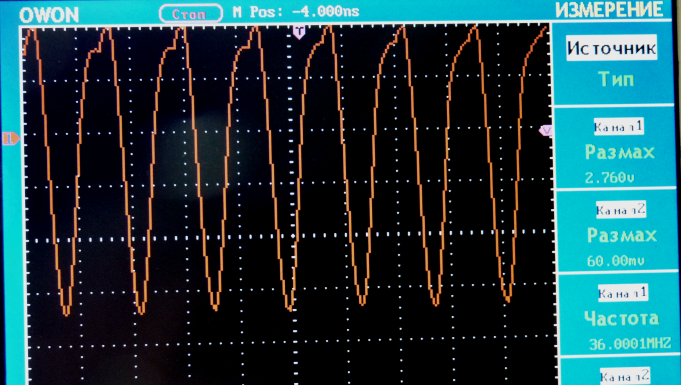Click the 60.00mv amplitude value

tap(616, 261)
